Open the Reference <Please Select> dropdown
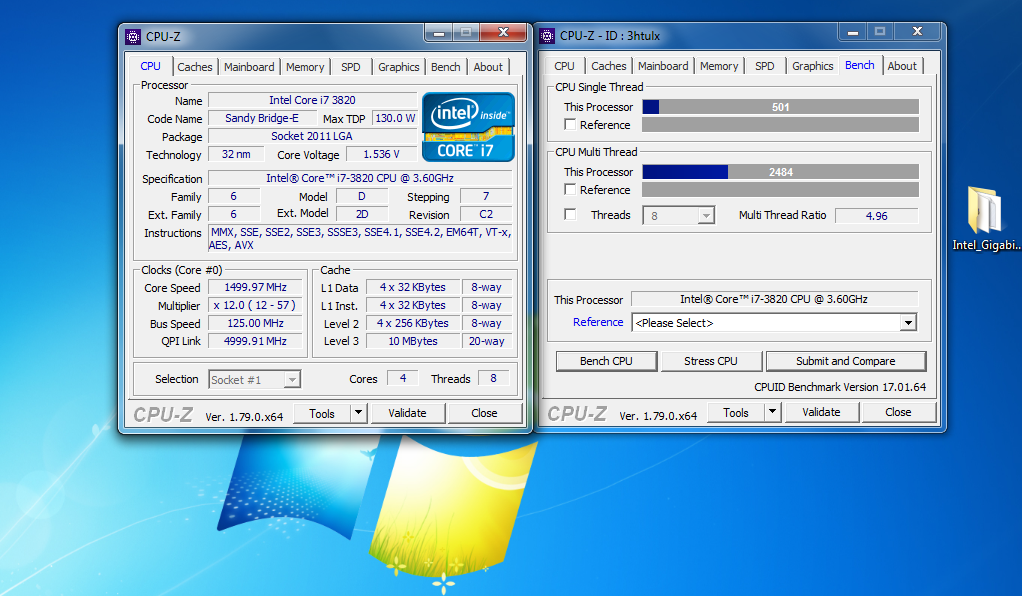 [x=774, y=323]
